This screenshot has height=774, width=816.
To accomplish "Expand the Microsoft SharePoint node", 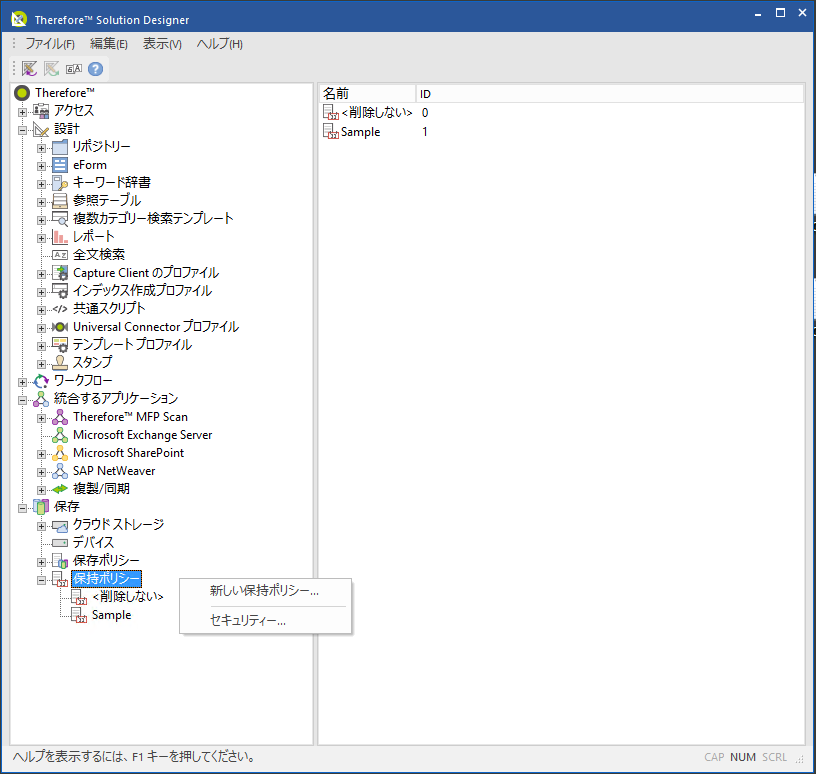I will pyautogui.click(x=41, y=454).
